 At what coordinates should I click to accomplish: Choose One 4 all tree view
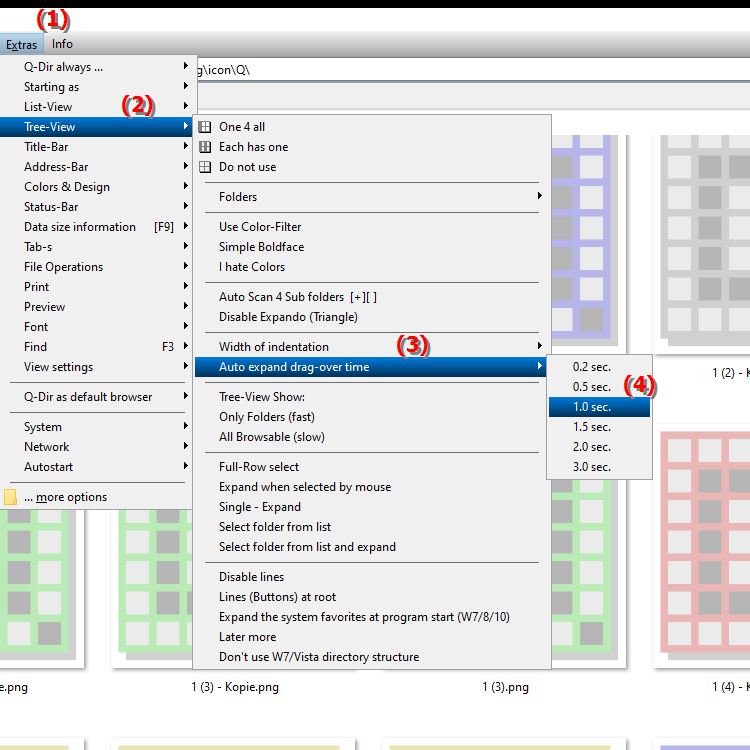click(372, 127)
